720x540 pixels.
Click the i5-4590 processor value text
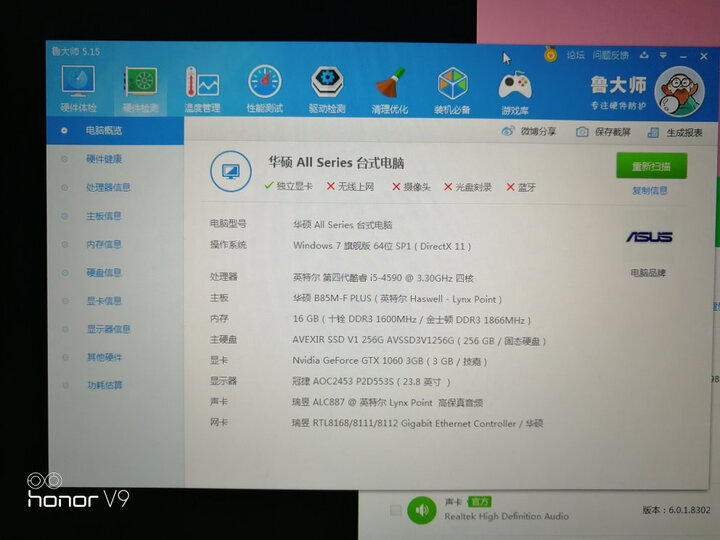pos(383,278)
